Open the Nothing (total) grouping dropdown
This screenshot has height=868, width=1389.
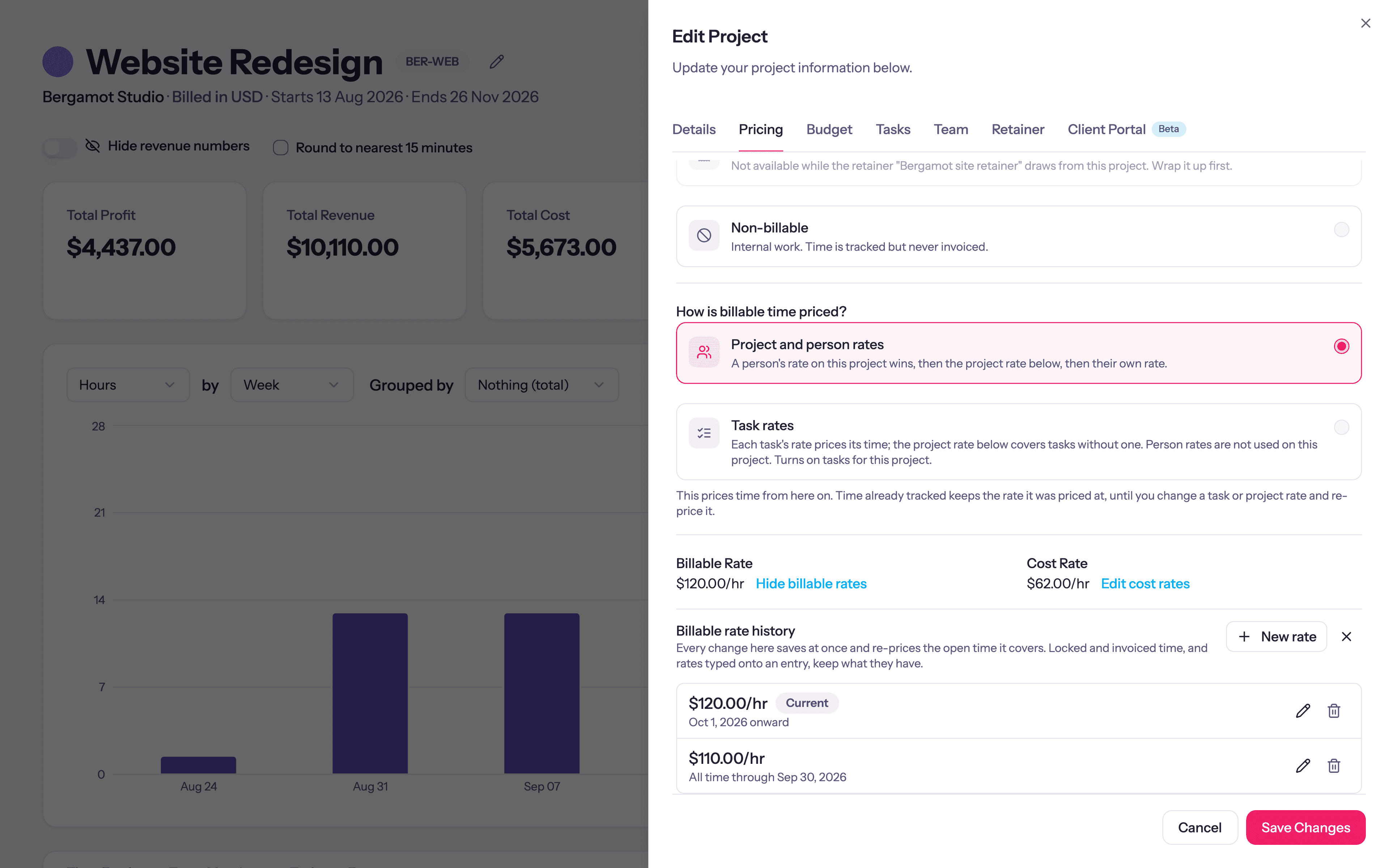(541, 384)
